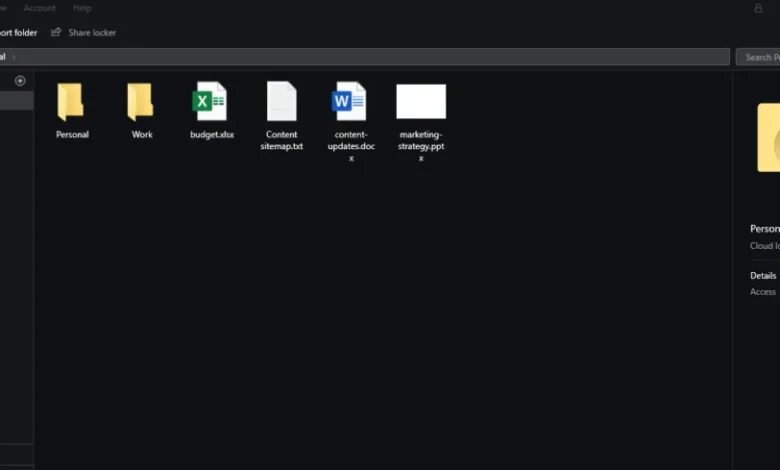Select the content-updates.docx Word icon
Viewport: 780px width, 470px height.
pyautogui.click(x=349, y=101)
